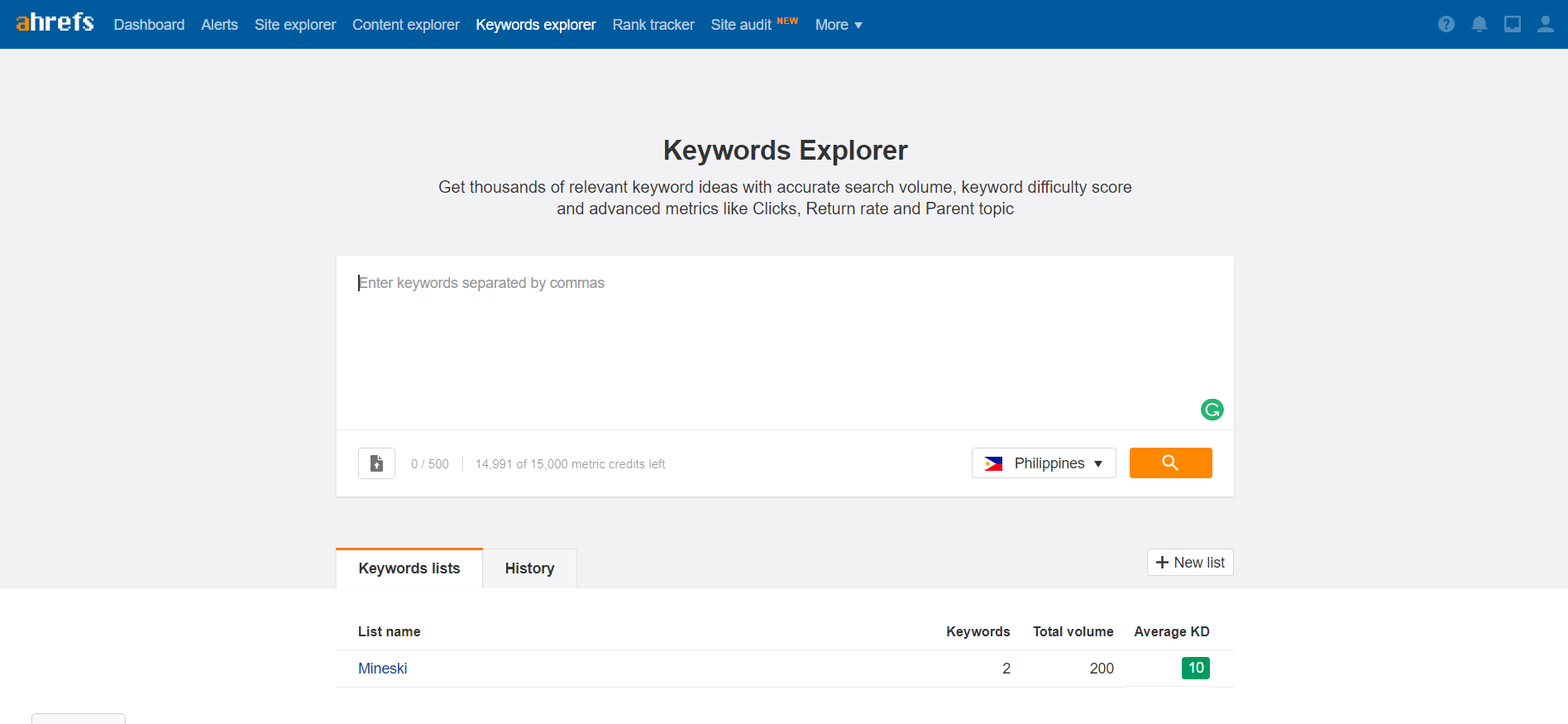
Task: Navigate to Site audit
Action: tap(741, 25)
